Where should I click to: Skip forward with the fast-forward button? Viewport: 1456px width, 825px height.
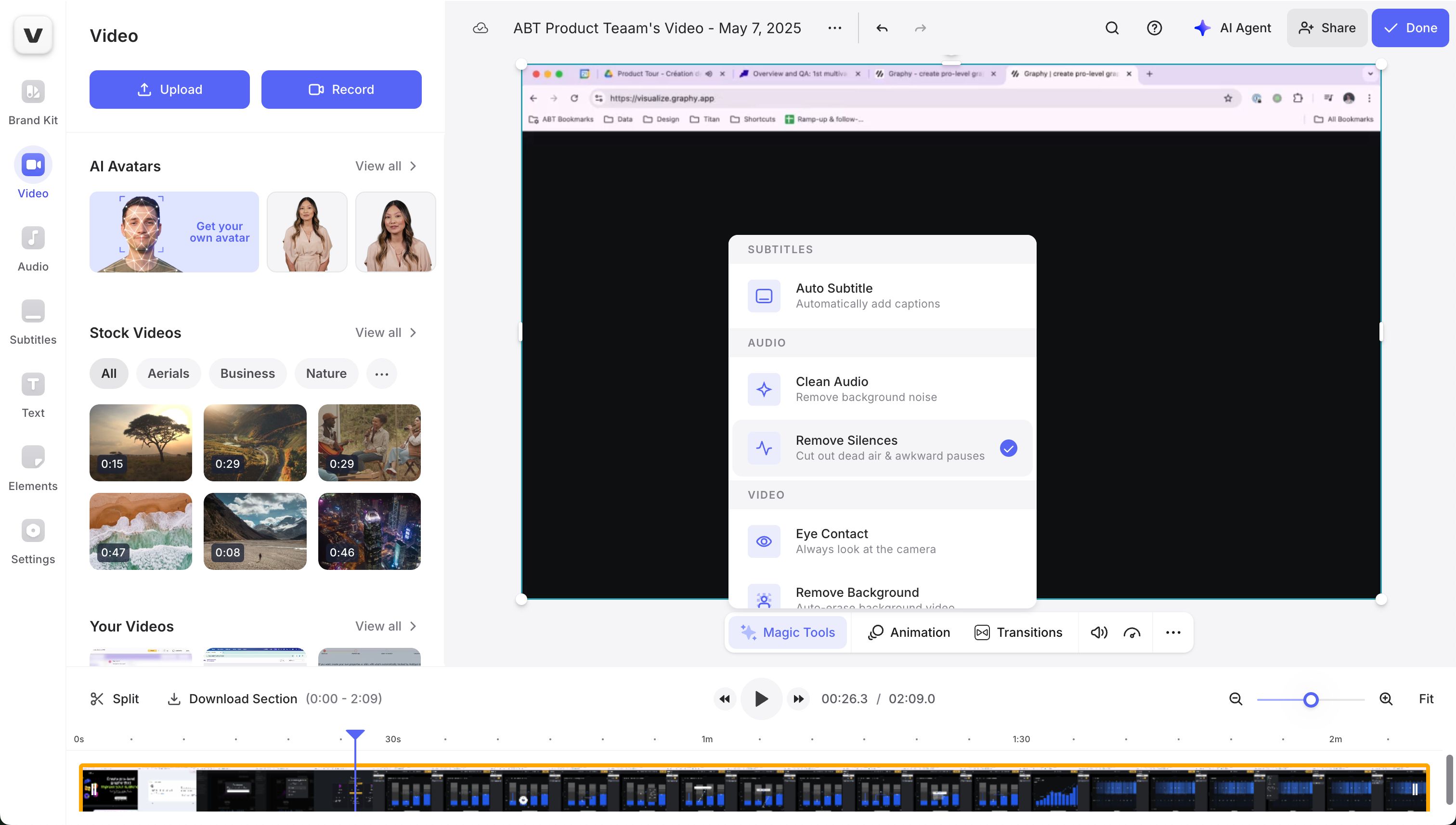(x=799, y=698)
